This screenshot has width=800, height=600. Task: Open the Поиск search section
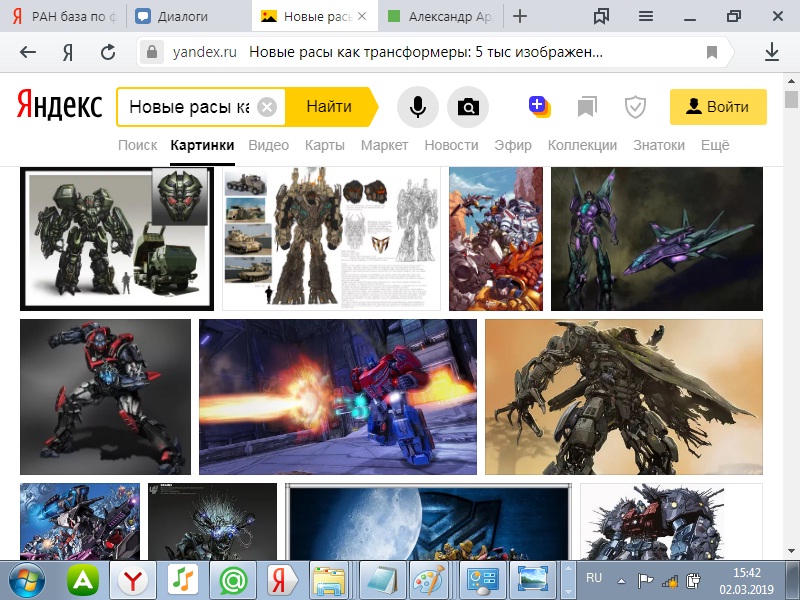137,145
